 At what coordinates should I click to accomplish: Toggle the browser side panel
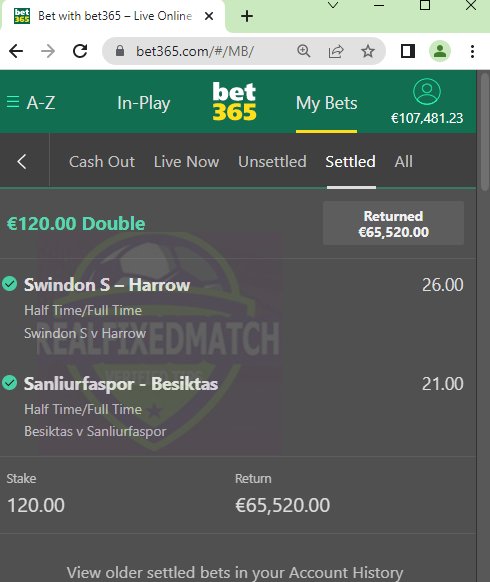pos(408,51)
